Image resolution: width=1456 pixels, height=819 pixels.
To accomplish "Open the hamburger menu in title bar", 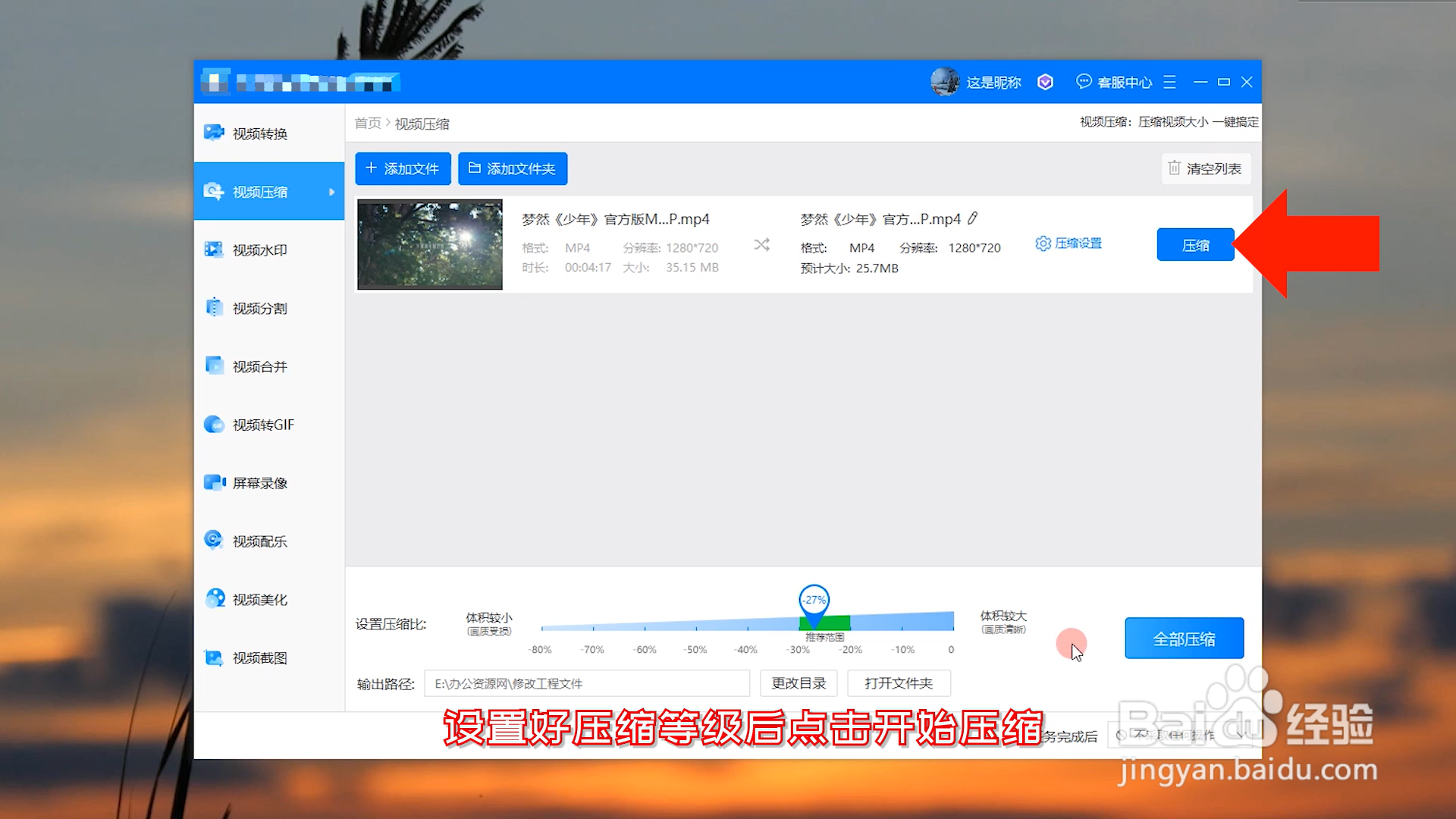I will 1169,82.
